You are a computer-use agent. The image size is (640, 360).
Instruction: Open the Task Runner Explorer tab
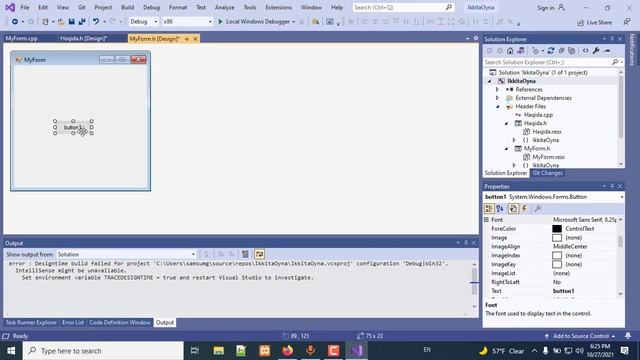31,322
